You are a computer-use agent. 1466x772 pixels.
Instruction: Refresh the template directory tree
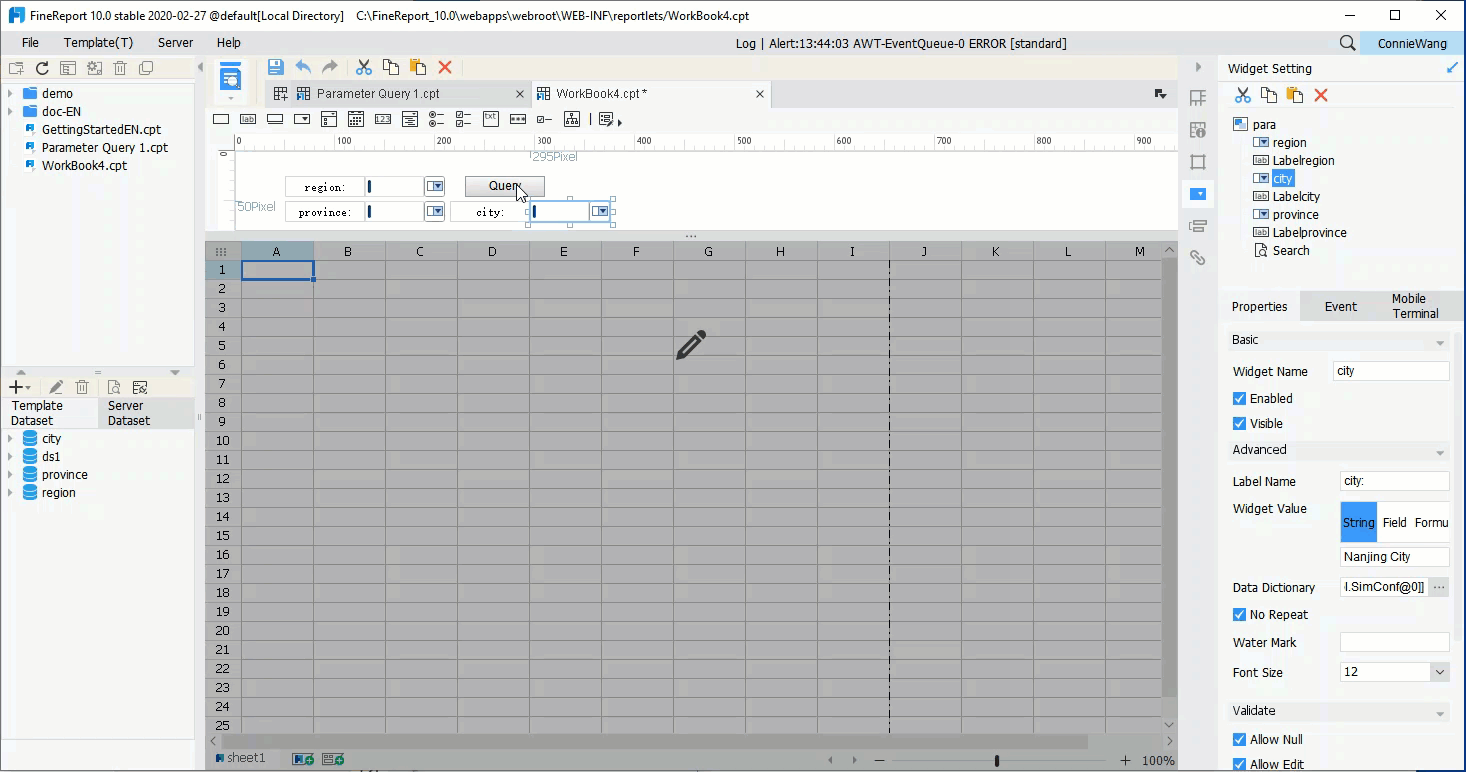[x=42, y=68]
